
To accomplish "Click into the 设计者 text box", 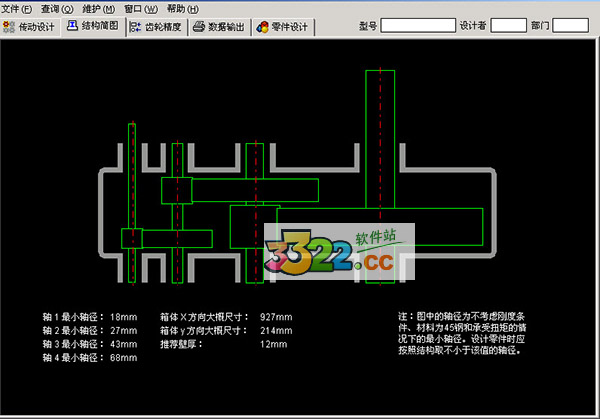I will click(x=509, y=26).
